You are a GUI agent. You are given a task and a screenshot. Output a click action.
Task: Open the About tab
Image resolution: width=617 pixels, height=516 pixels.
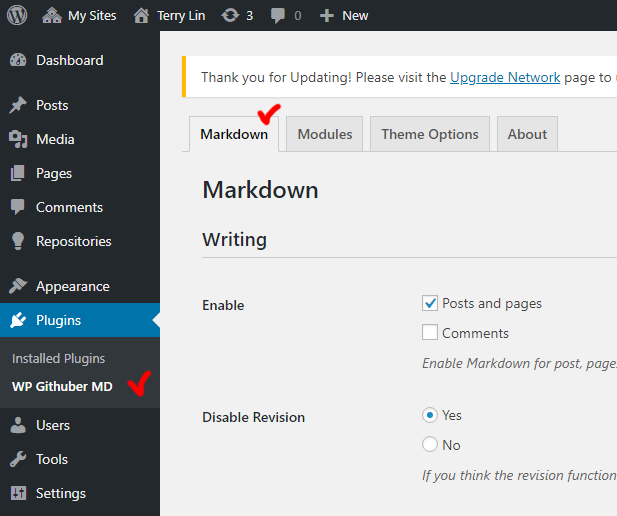[527, 134]
